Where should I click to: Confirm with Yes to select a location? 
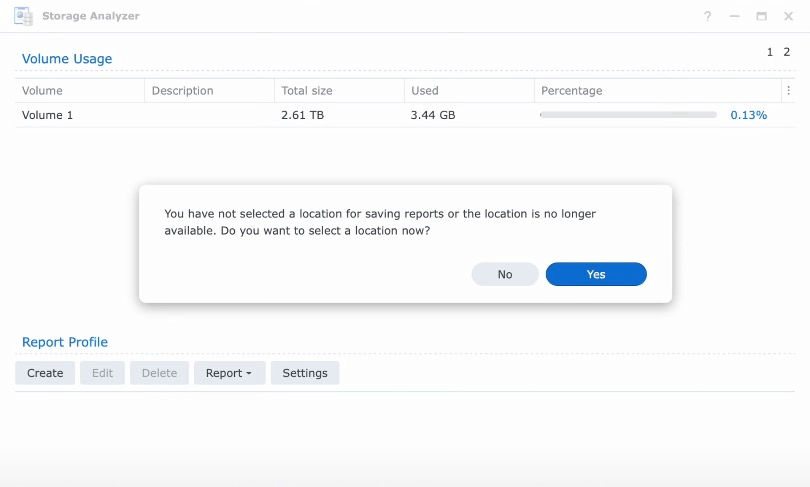[596, 274]
